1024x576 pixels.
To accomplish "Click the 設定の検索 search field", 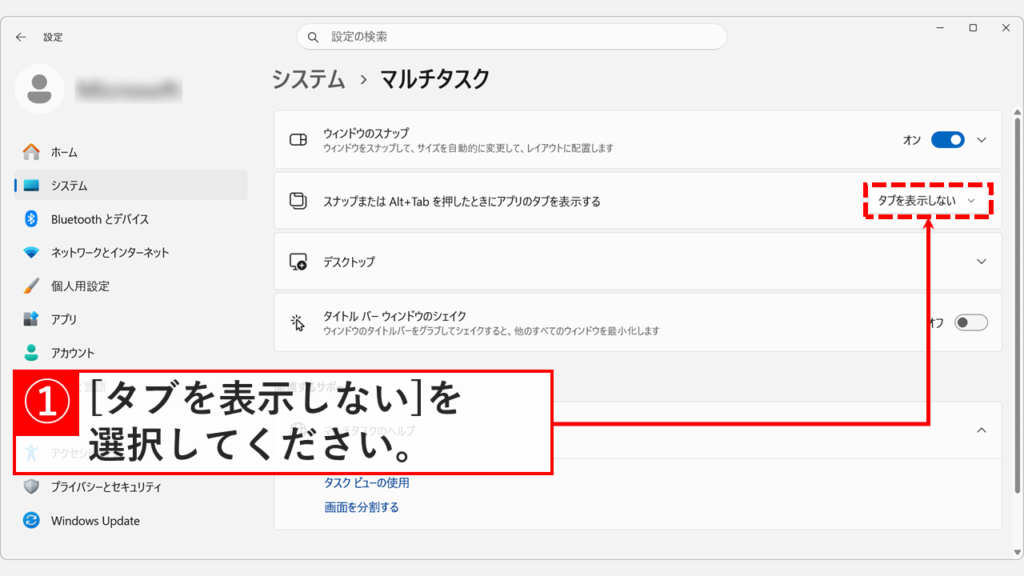I will [512, 37].
